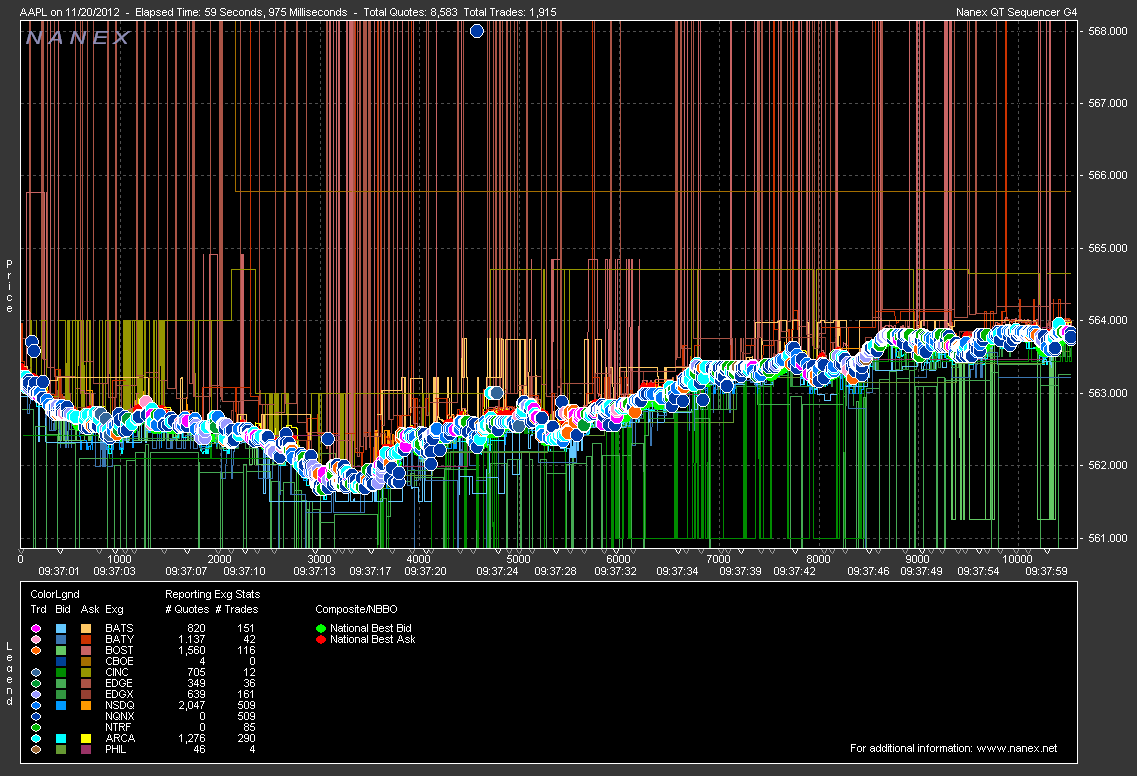Image resolution: width=1137 pixels, height=776 pixels.
Task: Click the outlier trade dot at 568.000
Action: pos(477,31)
